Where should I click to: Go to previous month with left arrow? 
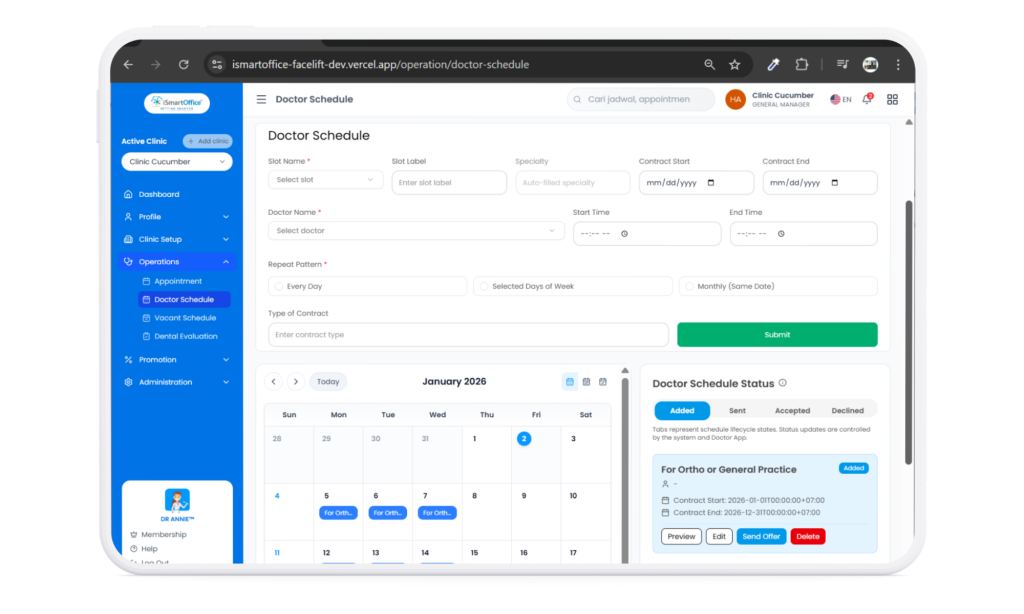pyautogui.click(x=273, y=381)
